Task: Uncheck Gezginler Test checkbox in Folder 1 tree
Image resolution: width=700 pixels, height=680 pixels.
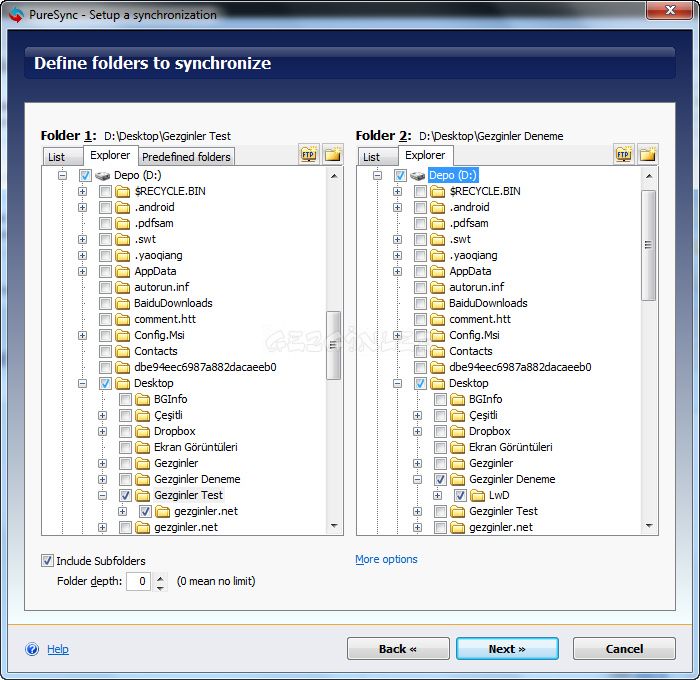Action: [x=125, y=495]
